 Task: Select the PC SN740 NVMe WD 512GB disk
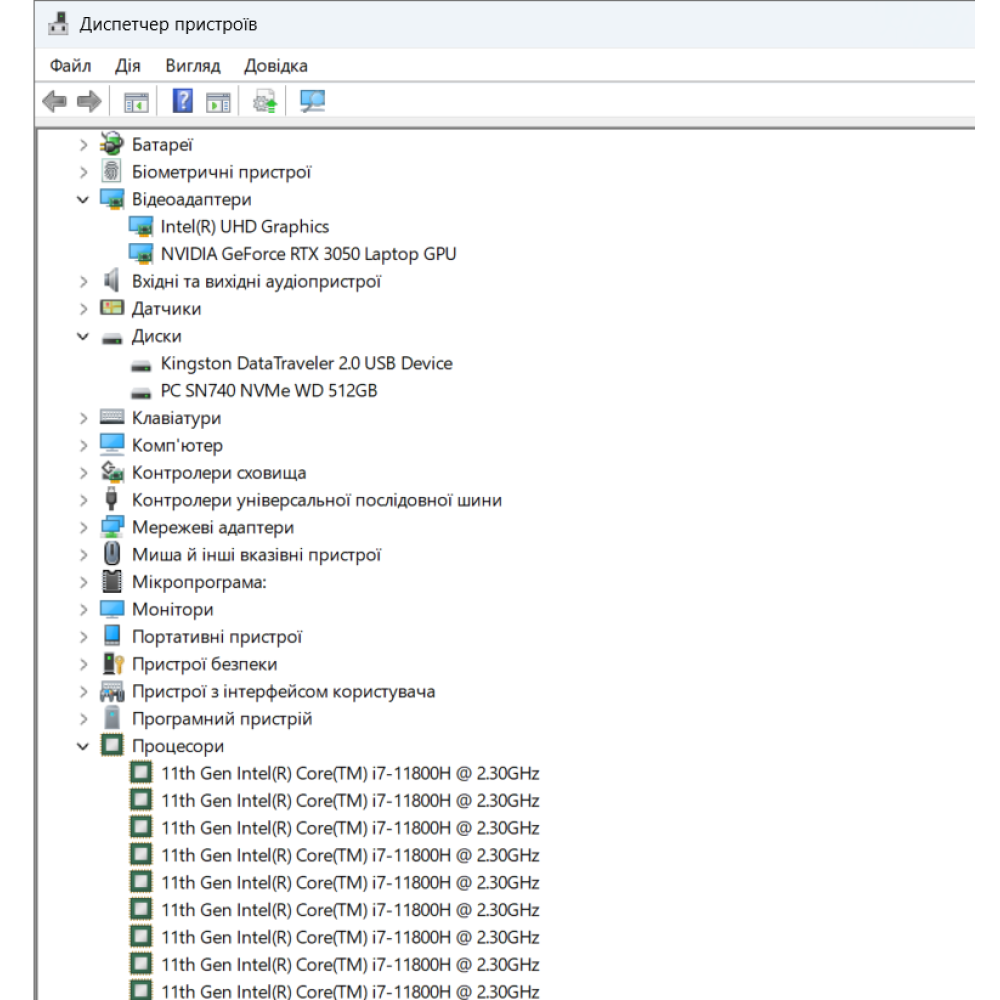[269, 391]
